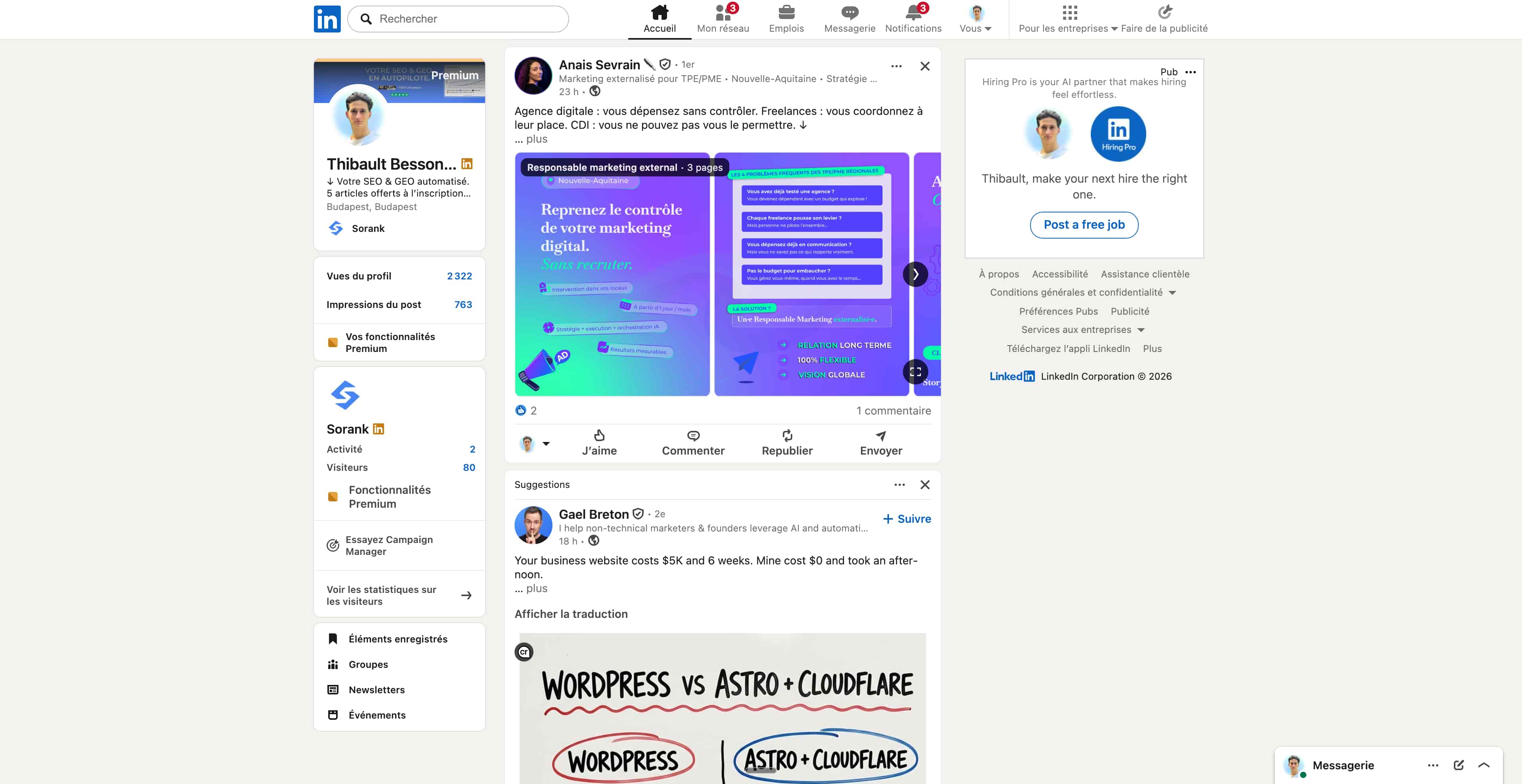Toggle fullscreen on the carousel image

915,372
